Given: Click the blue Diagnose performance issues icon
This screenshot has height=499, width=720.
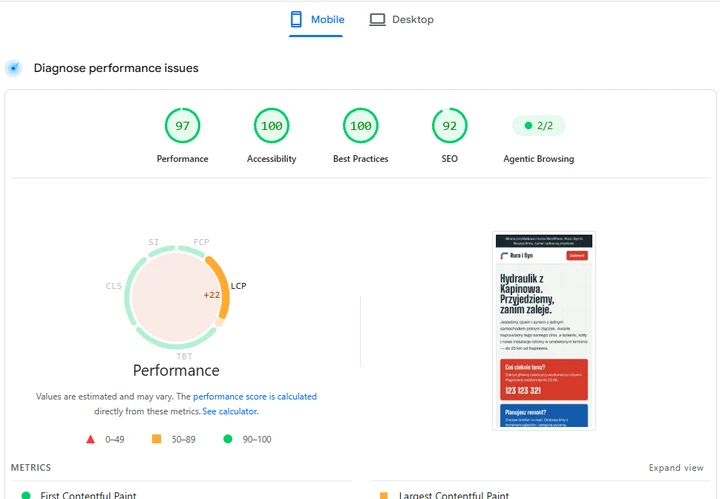Looking at the screenshot, I should pos(14,68).
